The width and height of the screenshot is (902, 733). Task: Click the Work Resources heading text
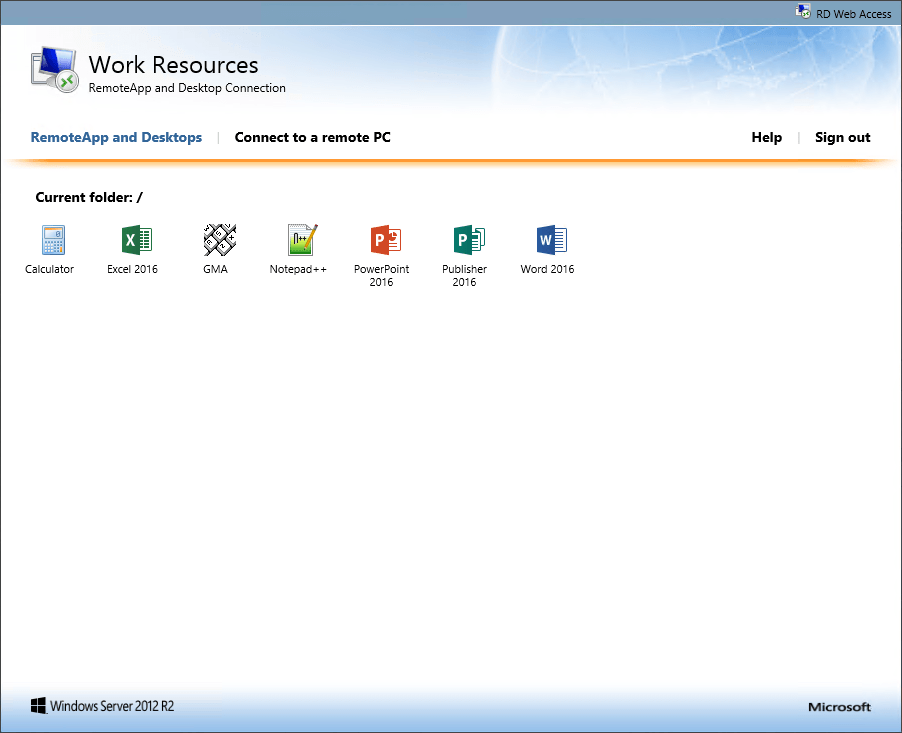point(172,64)
